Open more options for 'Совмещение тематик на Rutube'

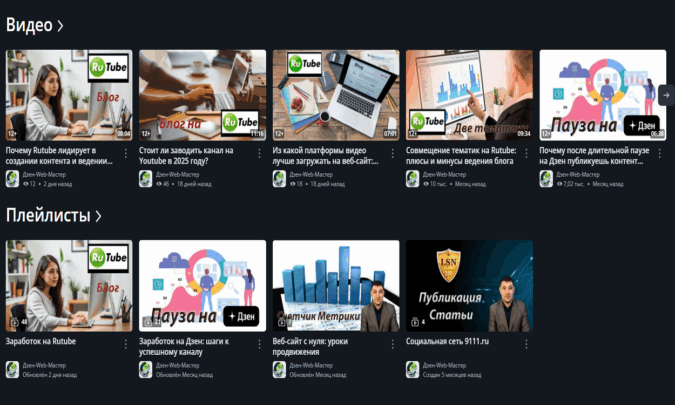526,153
